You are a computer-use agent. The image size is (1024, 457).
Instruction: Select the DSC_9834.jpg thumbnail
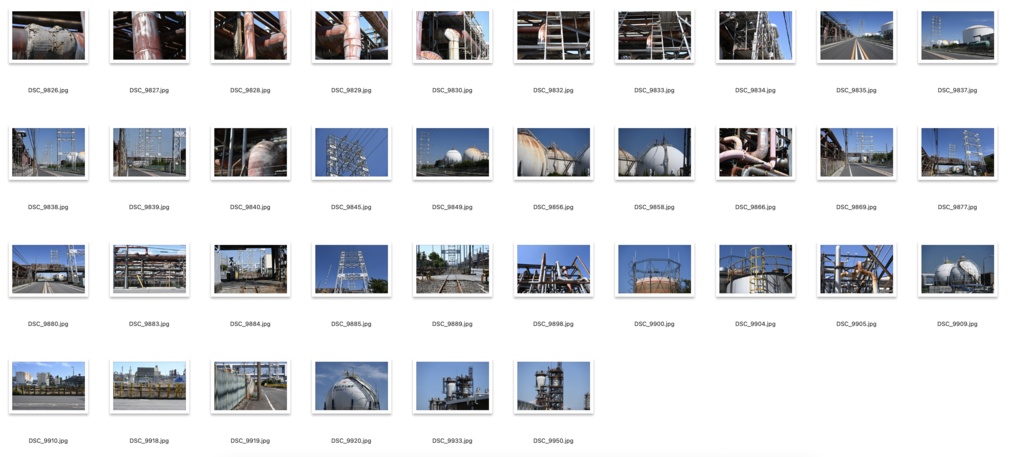(756, 36)
